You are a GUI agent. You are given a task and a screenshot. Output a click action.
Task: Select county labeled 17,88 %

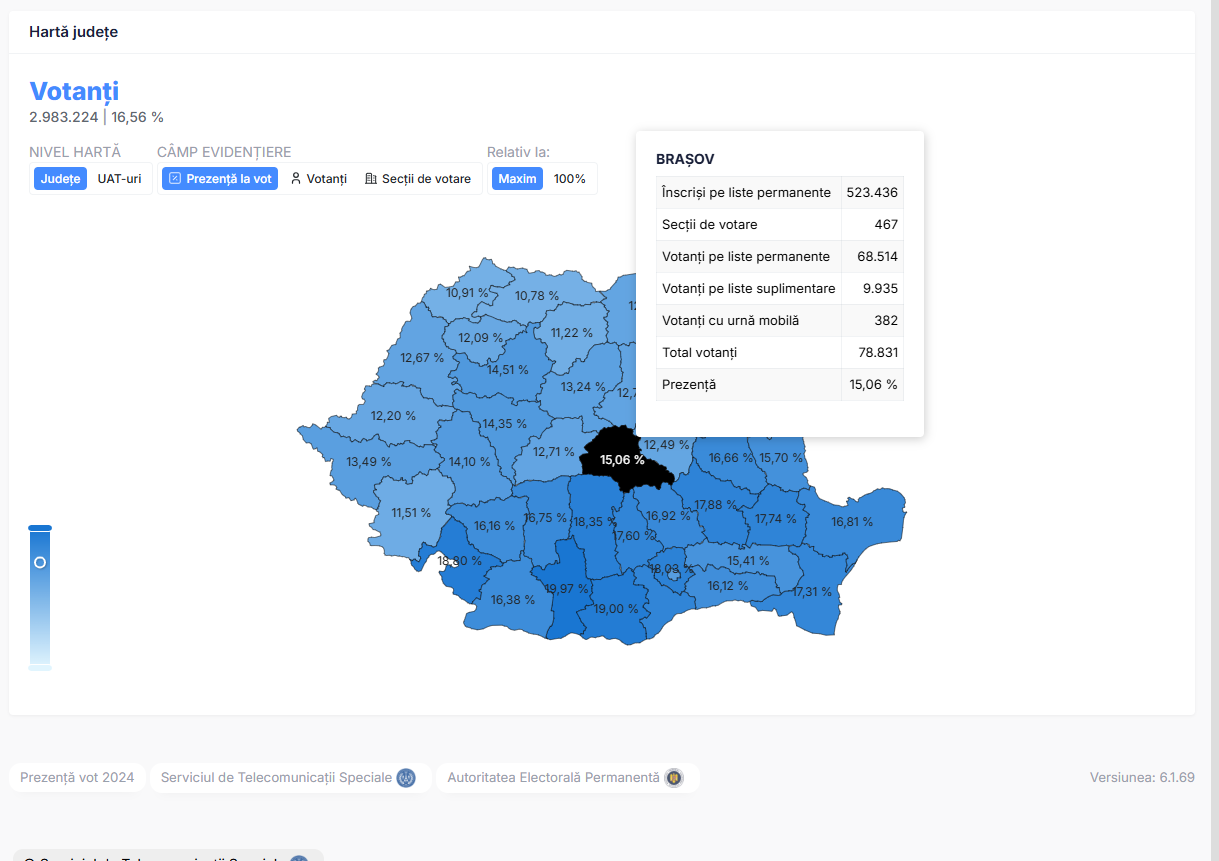click(716, 504)
